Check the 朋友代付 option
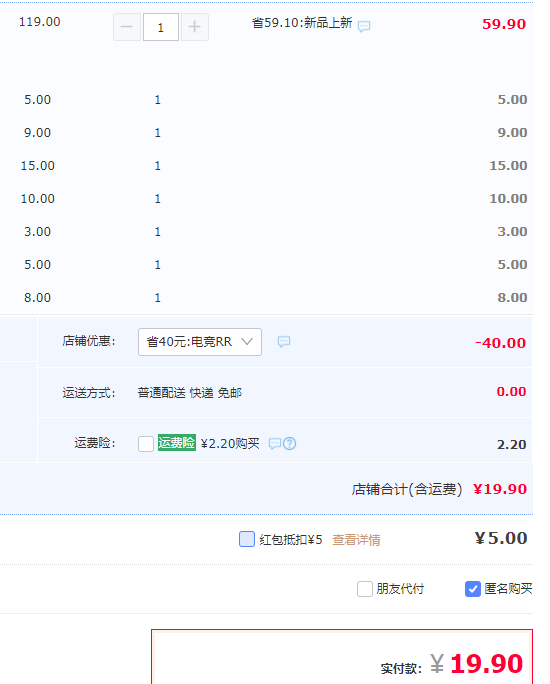Image resolution: width=550 pixels, height=684 pixels. pos(365,589)
